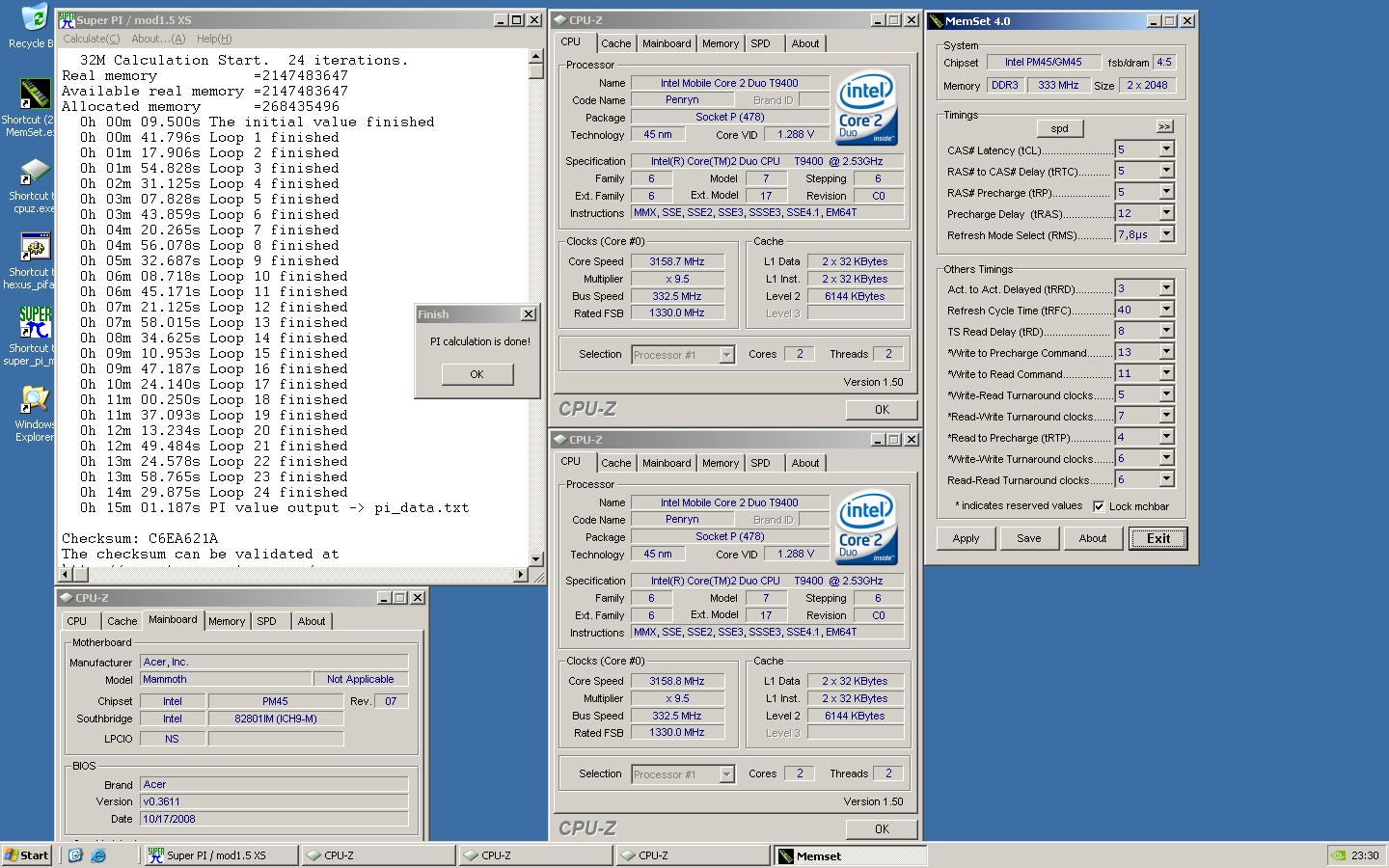Image resolution: width=1389 pixels, height=868 pixels.
Task: Switch to Memset taskbar button
Action: pos(850,855)
